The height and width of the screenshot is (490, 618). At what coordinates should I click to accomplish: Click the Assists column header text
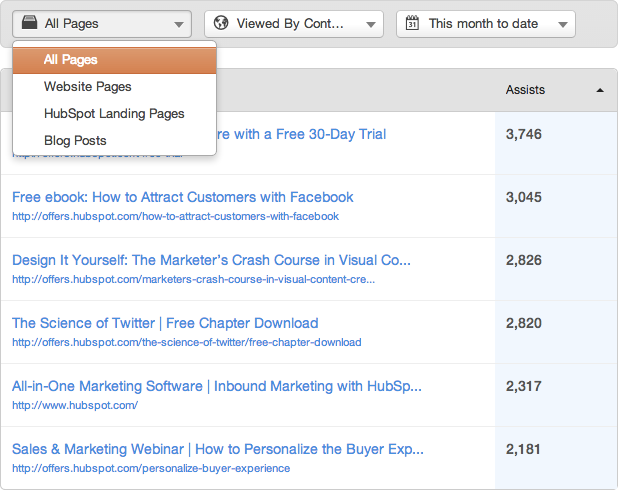click(x=525, y=90)
